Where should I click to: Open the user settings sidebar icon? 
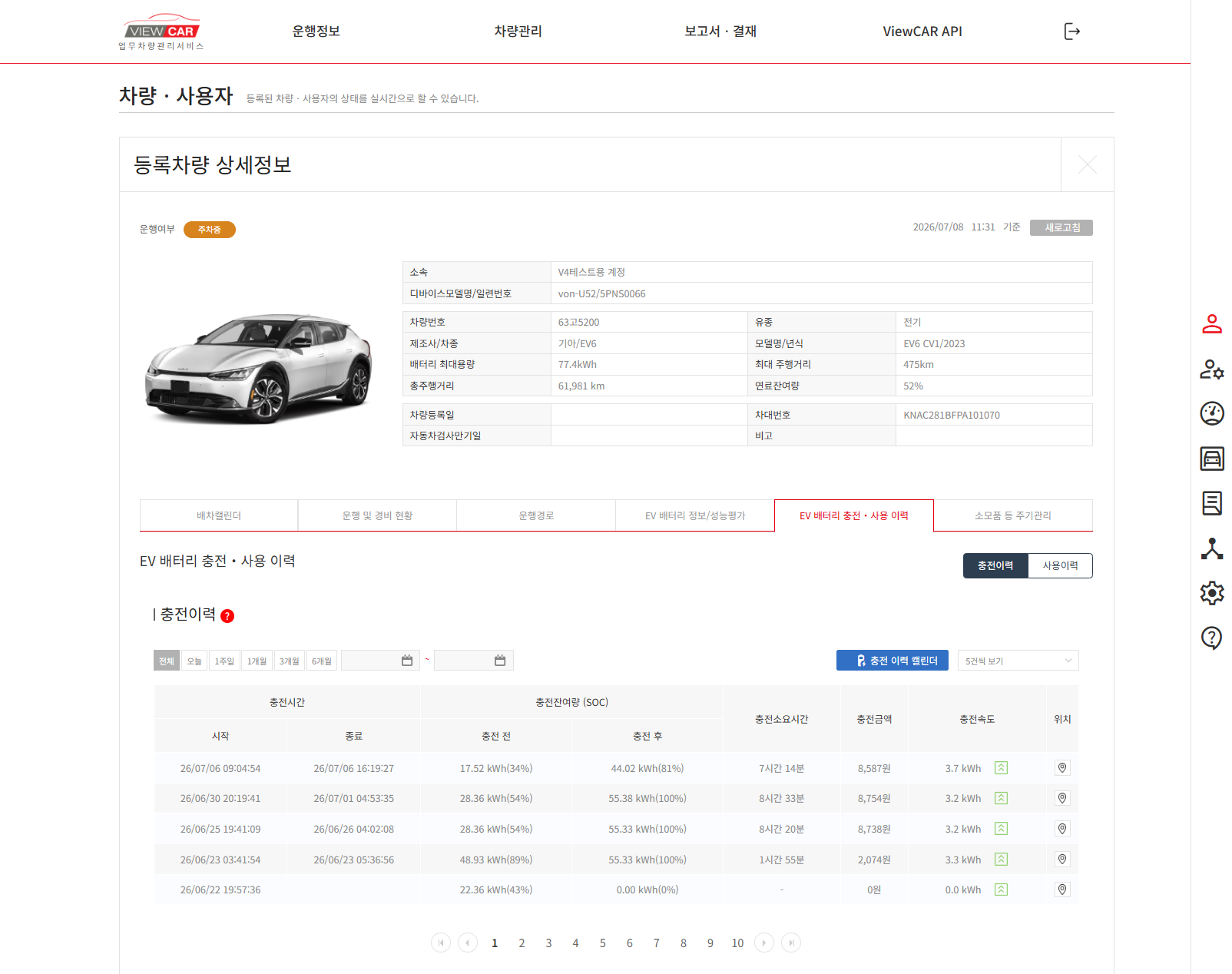pyautogui.click(x=1212, y=369)
